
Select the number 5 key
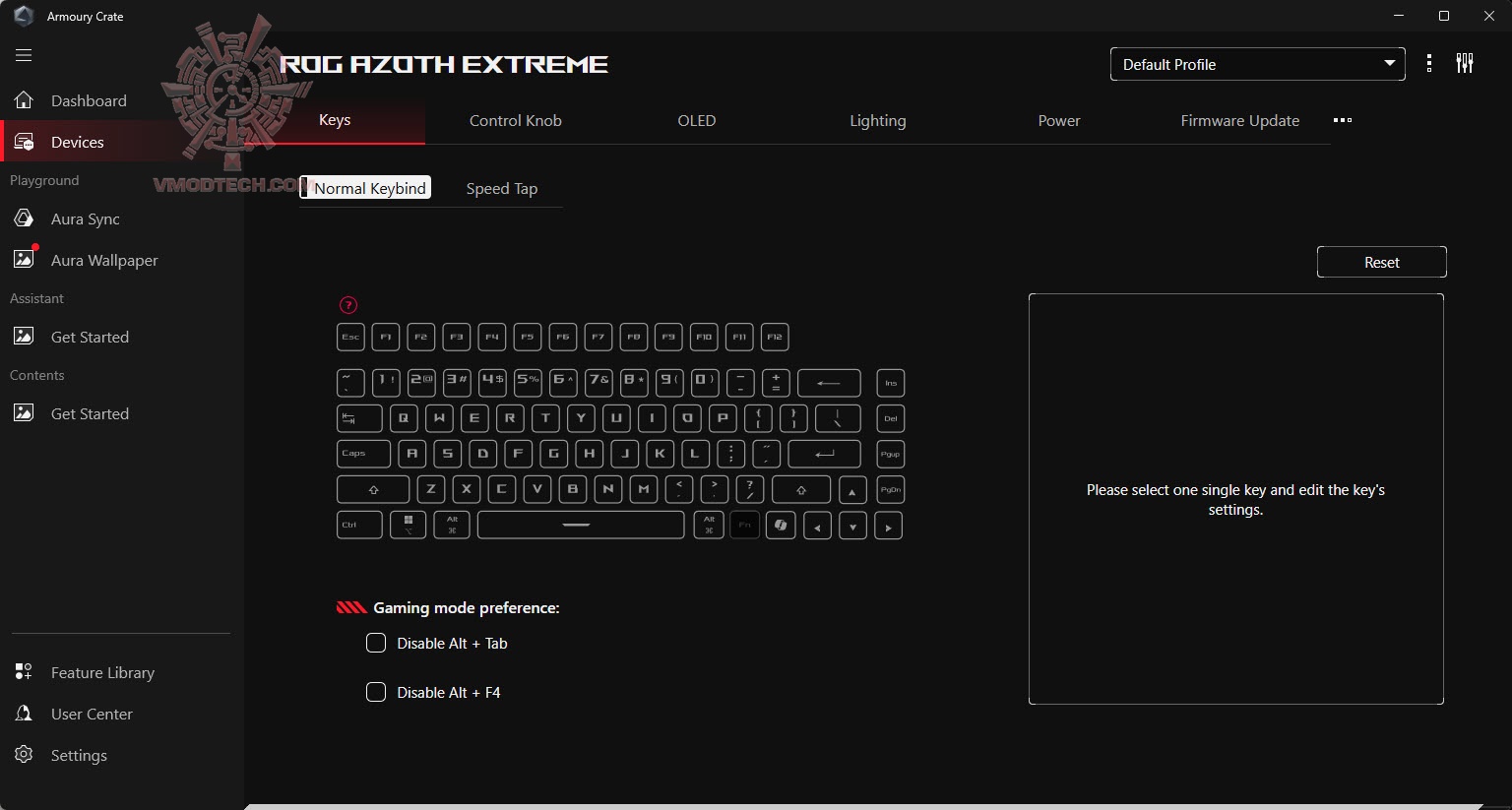click(x=528, y=383)
